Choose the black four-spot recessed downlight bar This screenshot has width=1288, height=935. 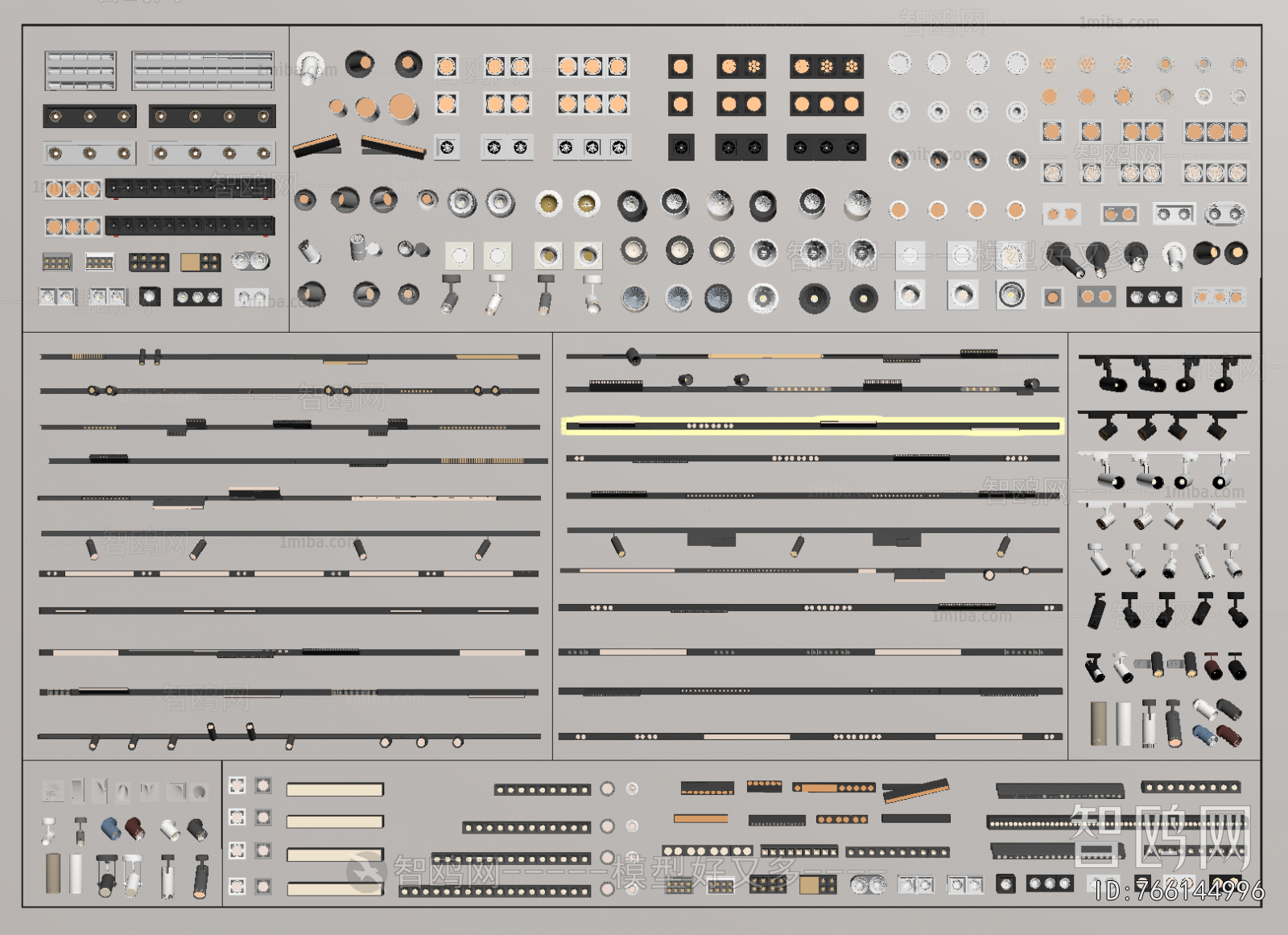tap(212, 117)
